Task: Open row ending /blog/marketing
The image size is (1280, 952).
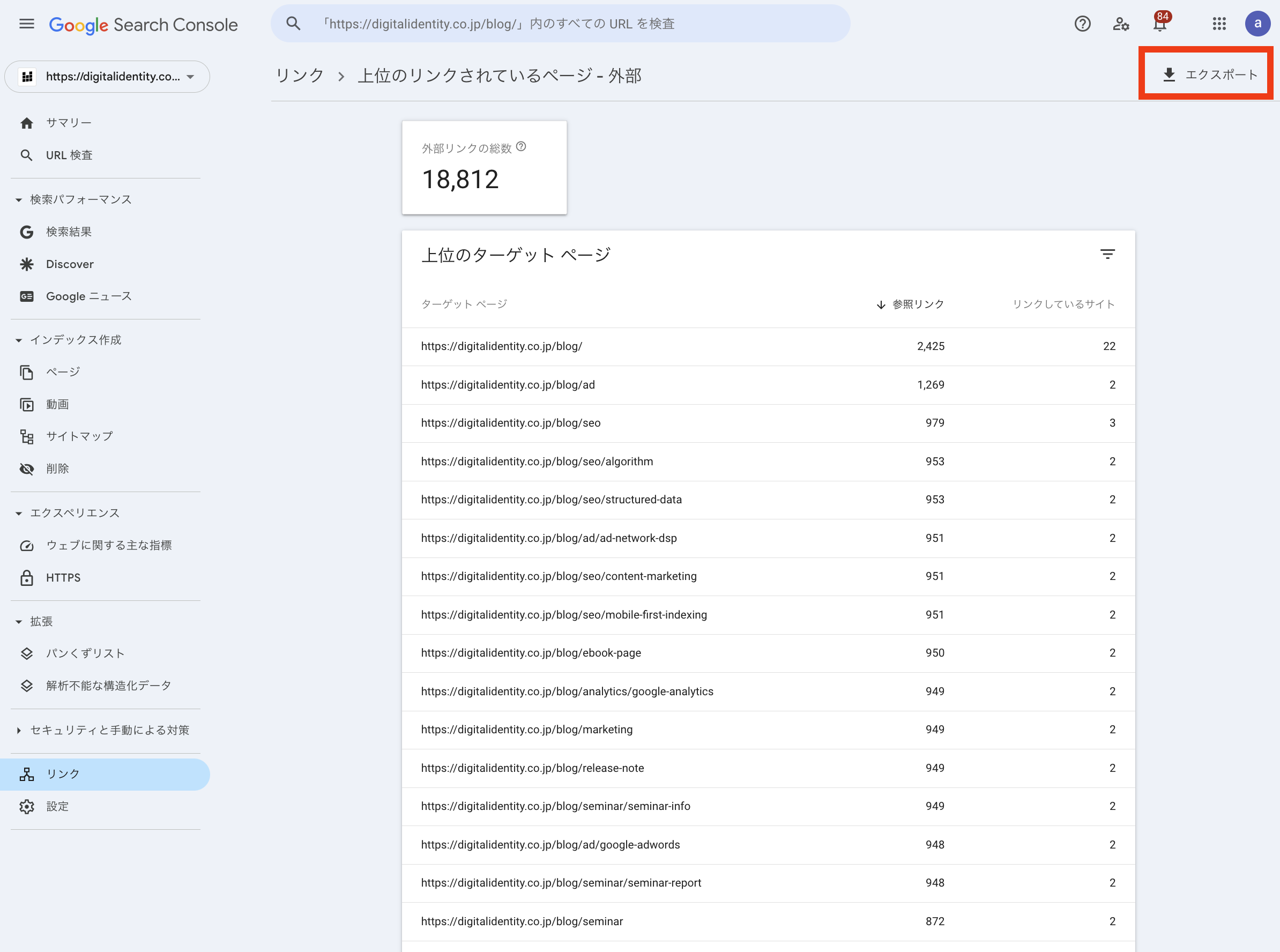Action: 768,730
